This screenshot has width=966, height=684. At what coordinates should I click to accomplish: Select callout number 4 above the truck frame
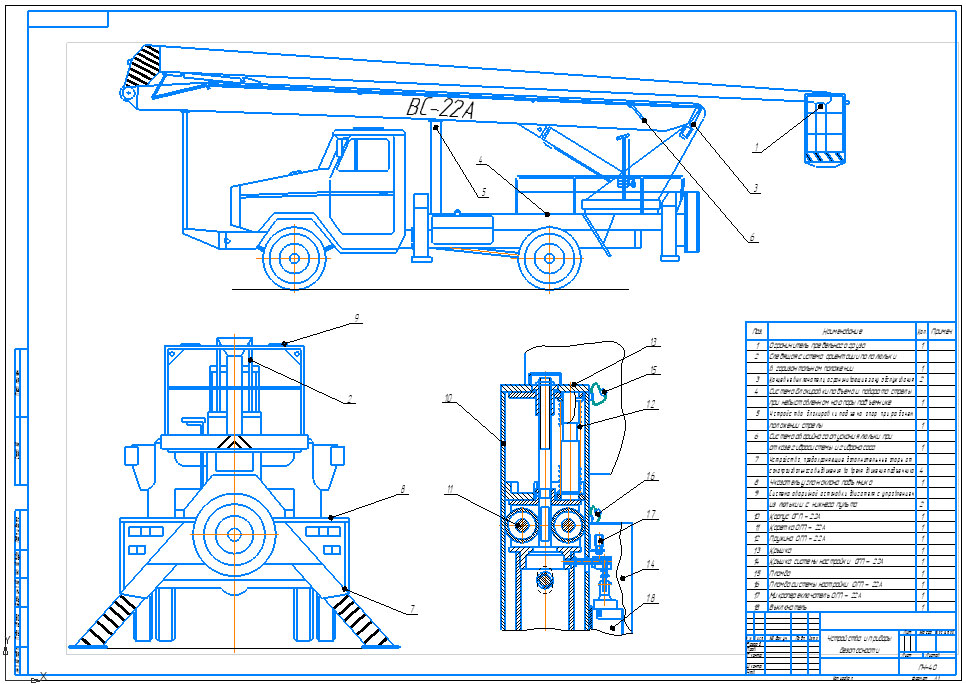481,160
